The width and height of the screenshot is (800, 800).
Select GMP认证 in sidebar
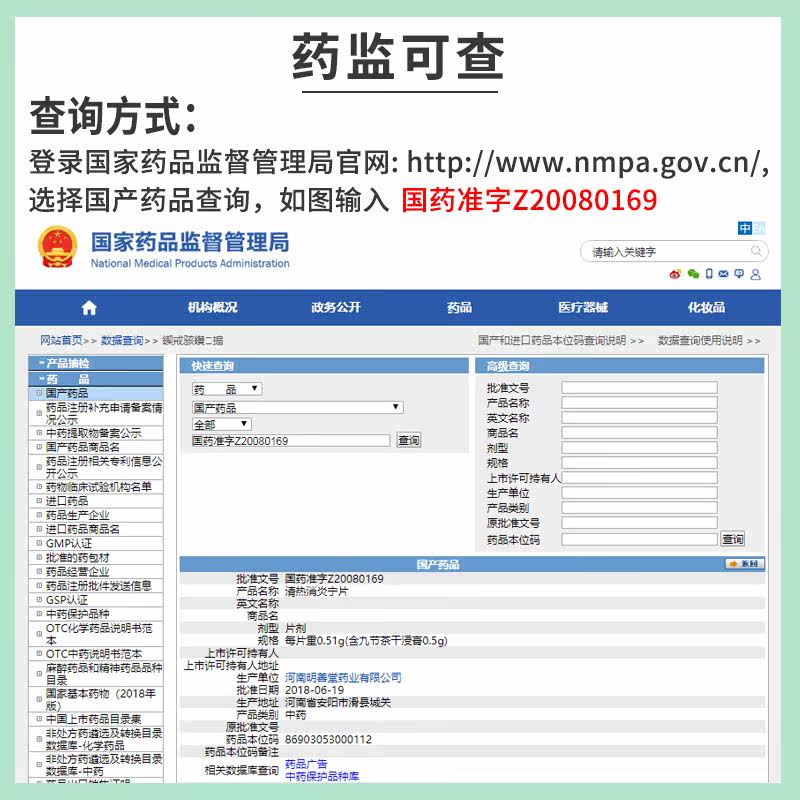click(x=96, y=544)
